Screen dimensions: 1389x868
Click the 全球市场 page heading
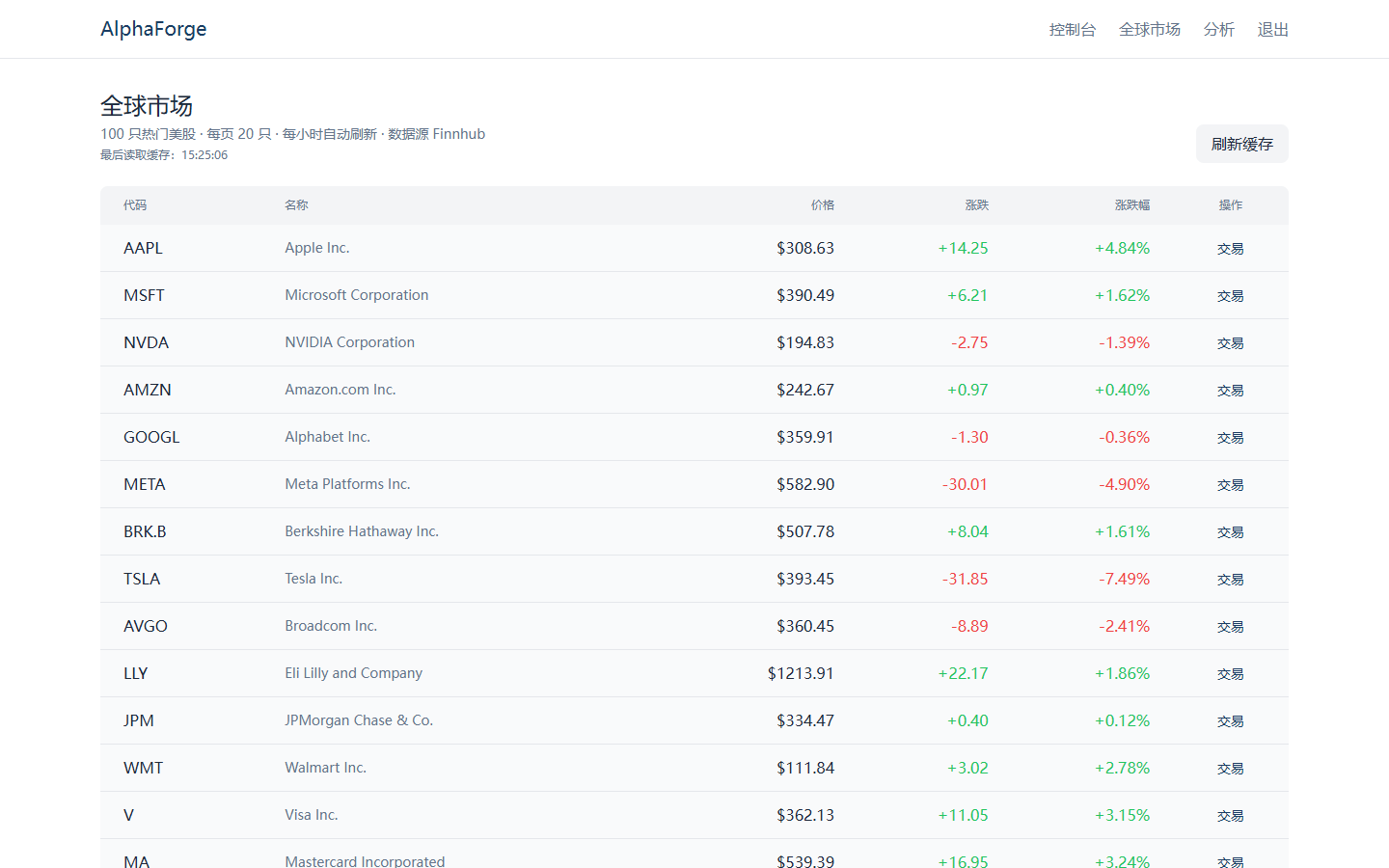[147, 106]
